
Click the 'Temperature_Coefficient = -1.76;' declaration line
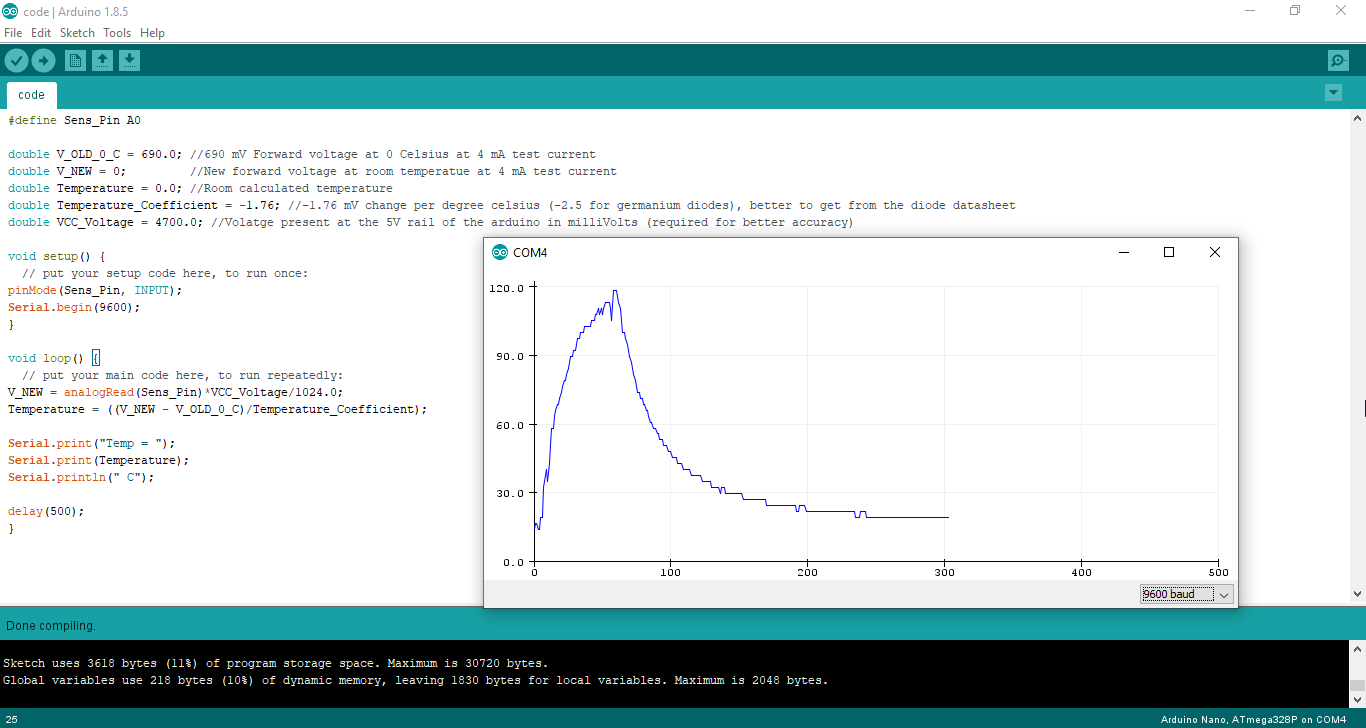click(x=512, y=205)
